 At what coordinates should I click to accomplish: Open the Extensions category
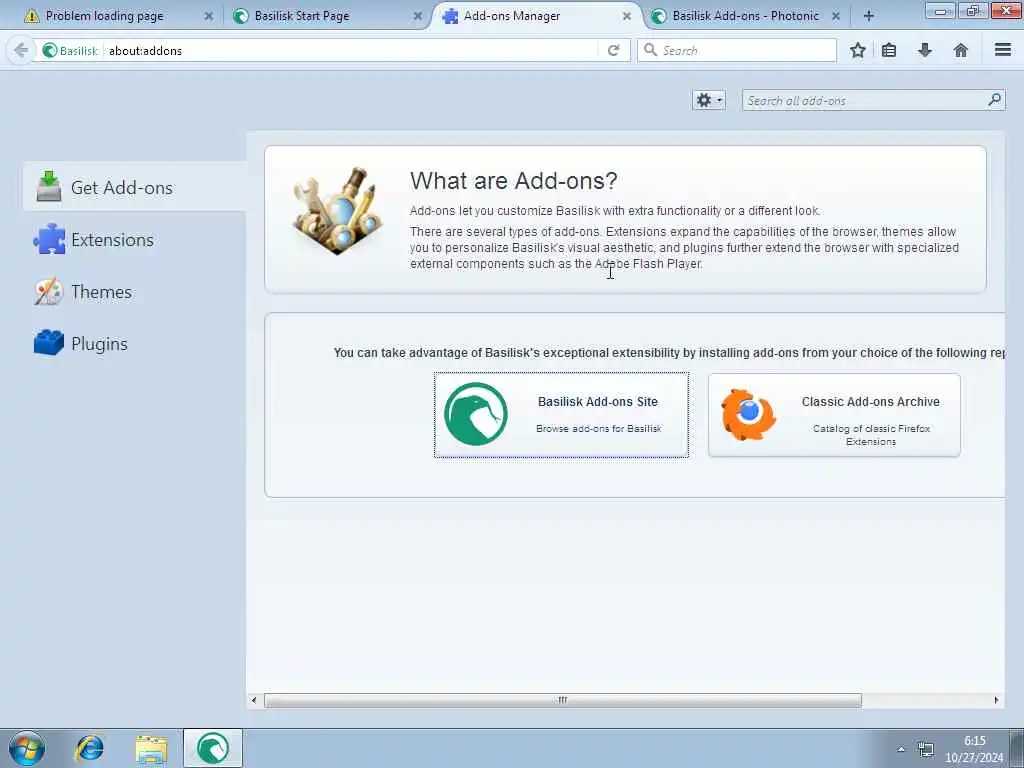134,240
